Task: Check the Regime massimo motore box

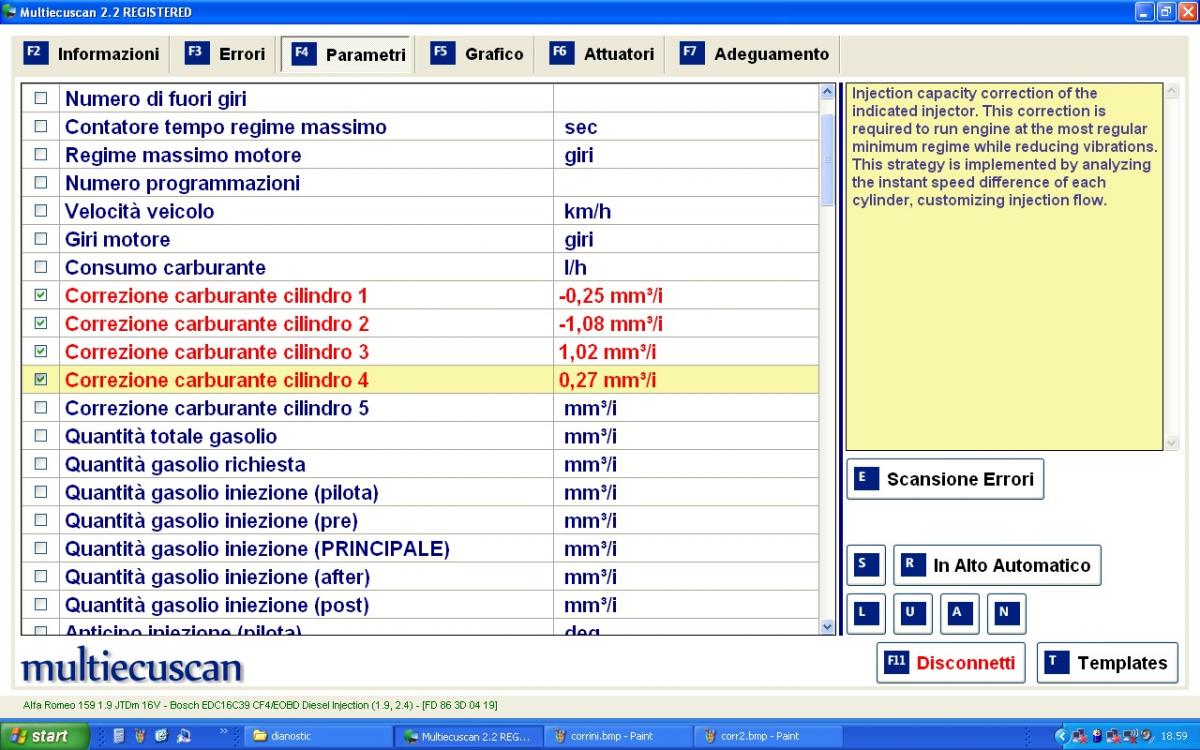Action: click(x=41, y=155)
